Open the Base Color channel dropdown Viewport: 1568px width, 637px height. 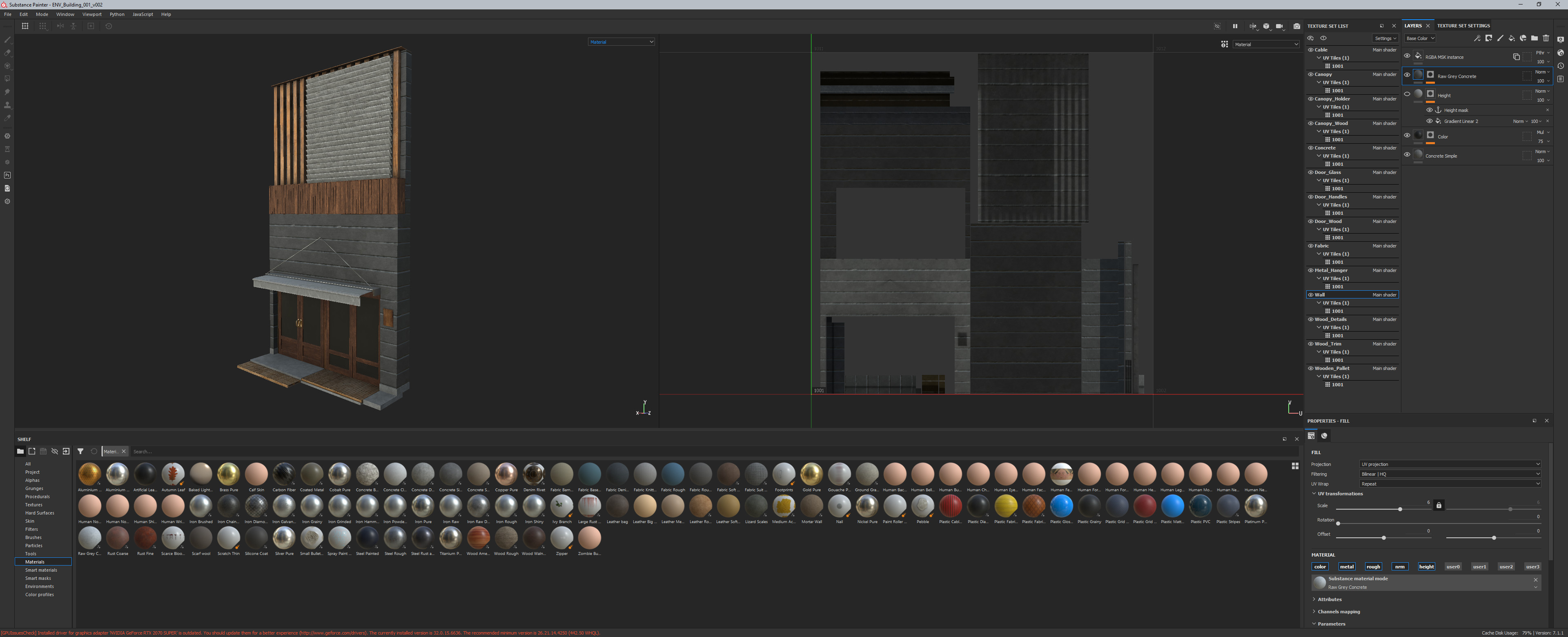1420,38
